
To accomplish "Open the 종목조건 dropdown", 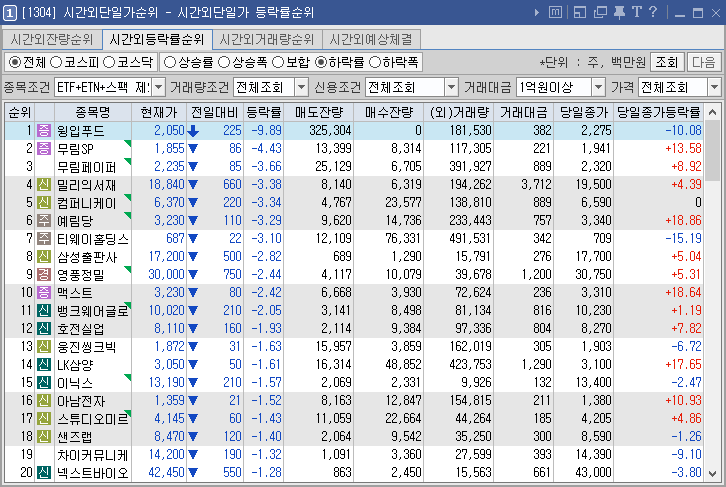I will pos(158,87).
